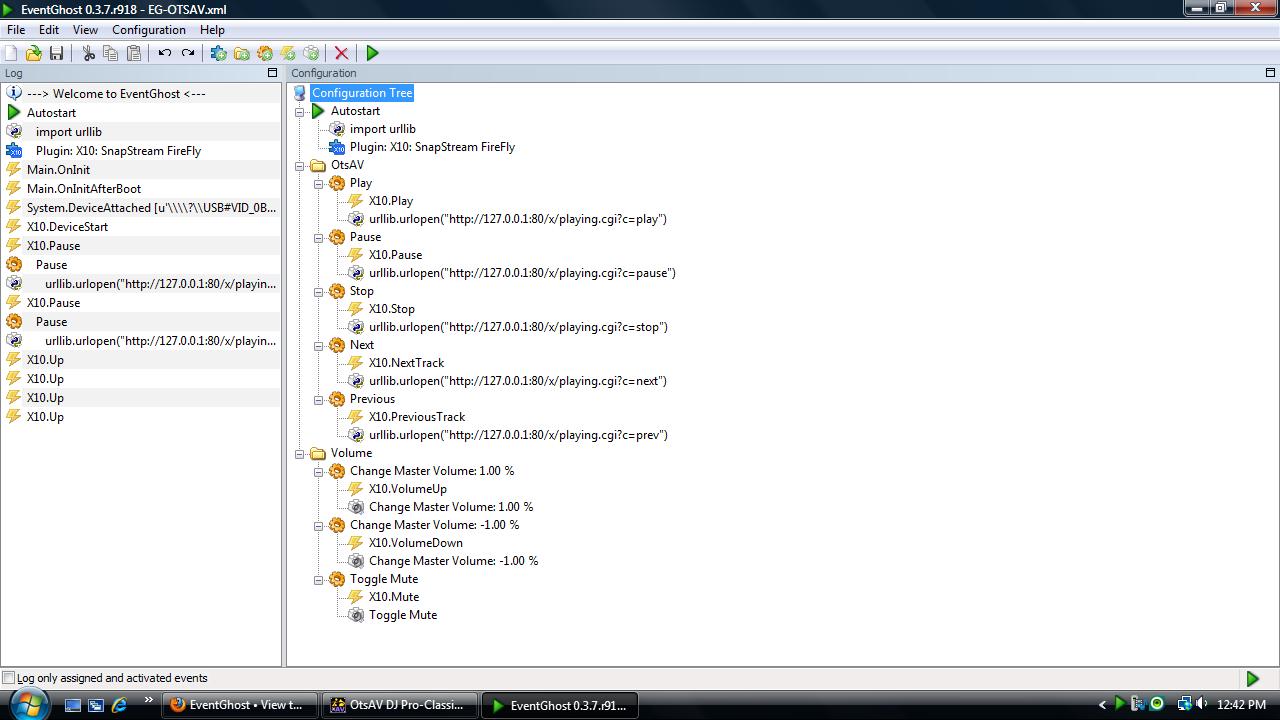1280x720 pixels.
Task: Click the red X delete icon
Action: [341, 53]
